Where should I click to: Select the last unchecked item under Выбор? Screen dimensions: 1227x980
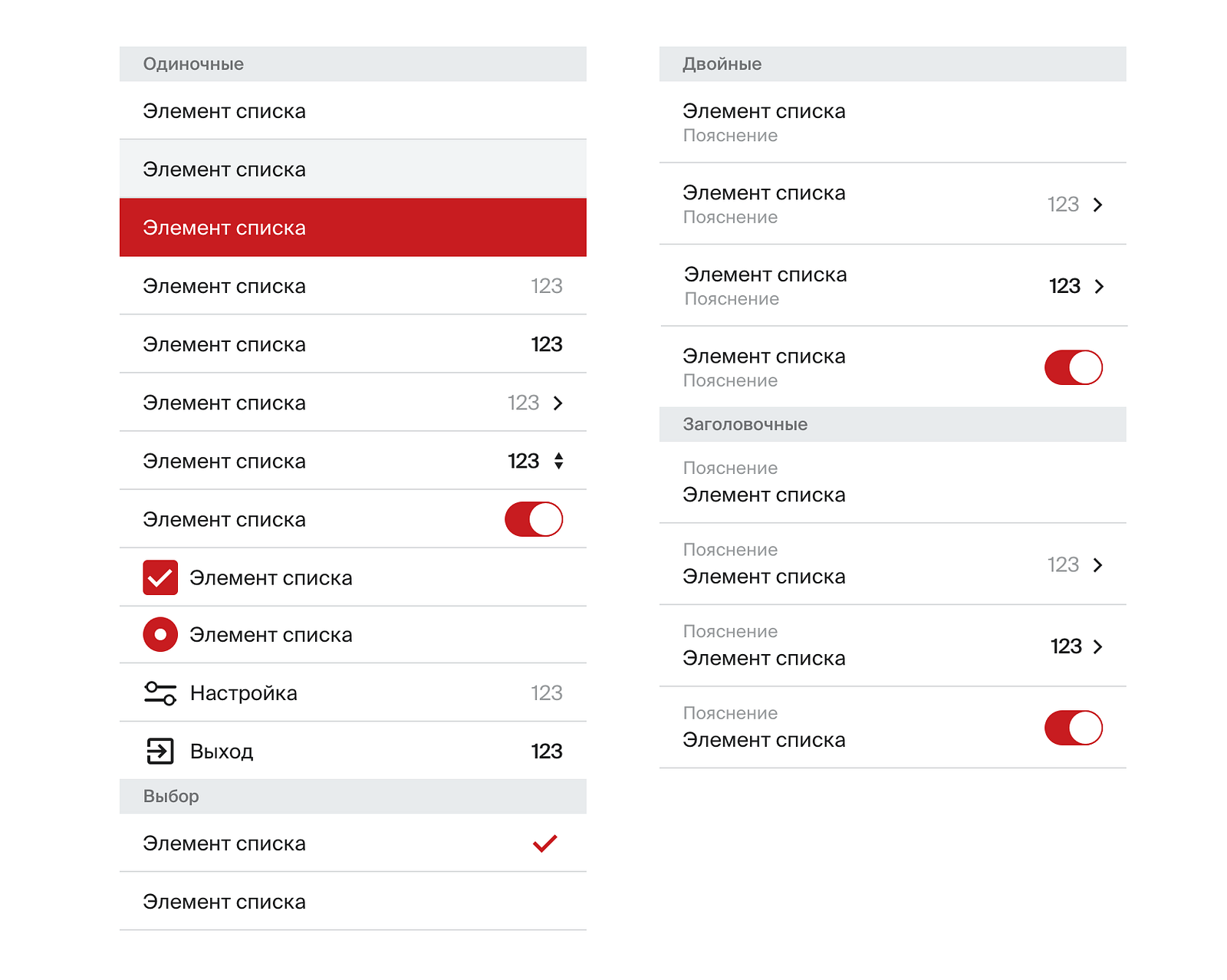(x=353, y=902)
